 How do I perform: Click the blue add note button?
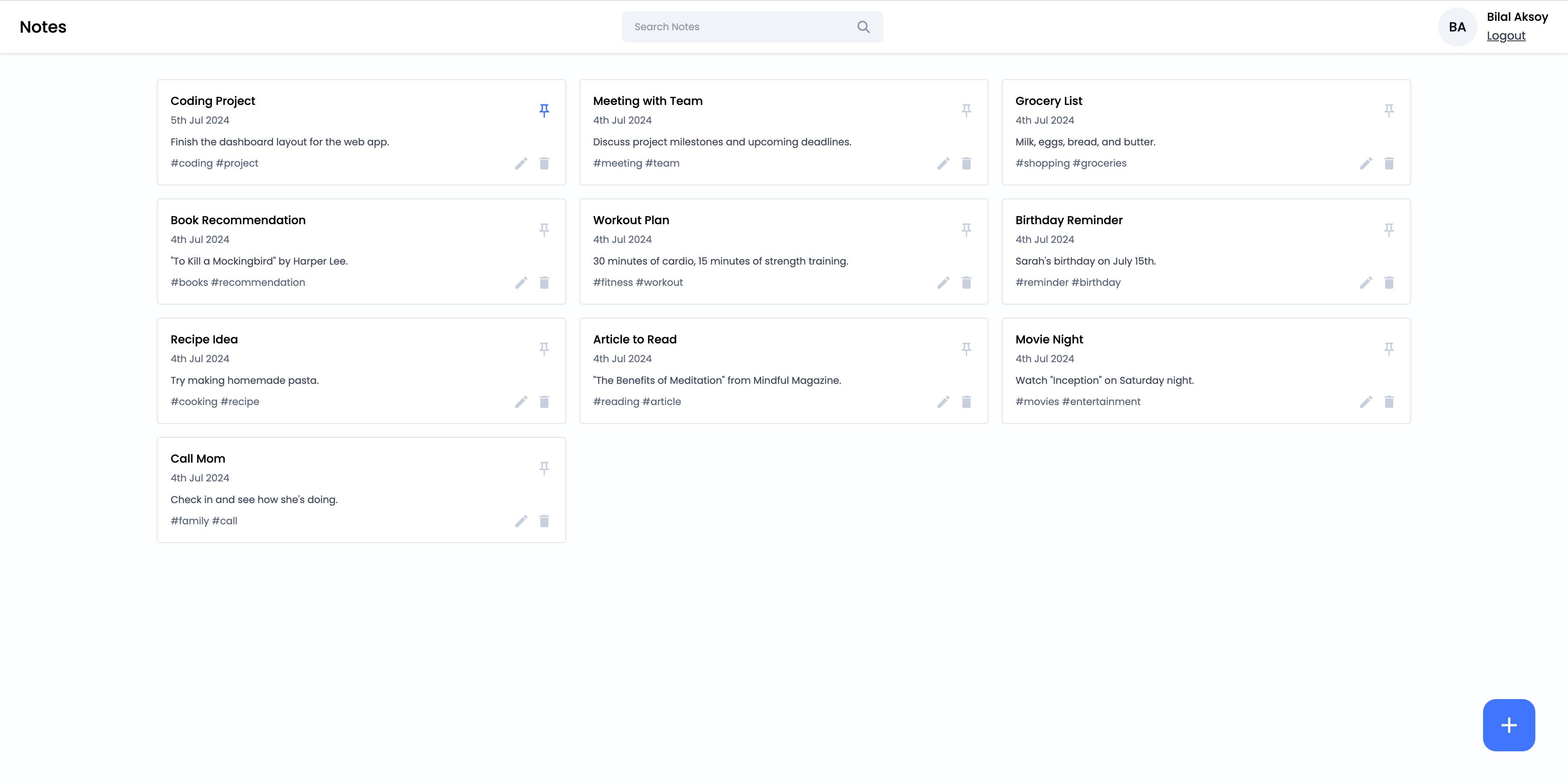[x=1508, y=725]
